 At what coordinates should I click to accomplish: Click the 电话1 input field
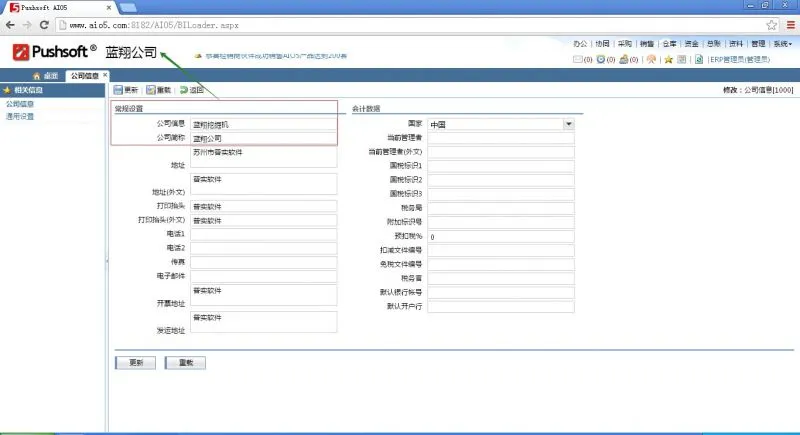[263, 235]
